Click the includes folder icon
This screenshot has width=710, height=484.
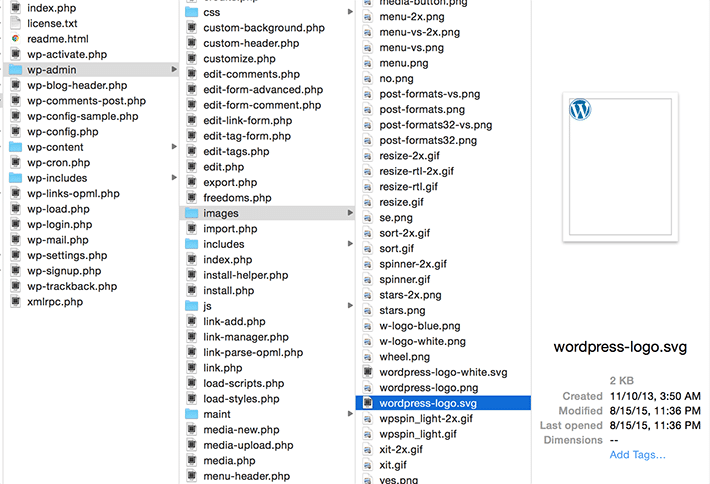click(x=192, y=244)
